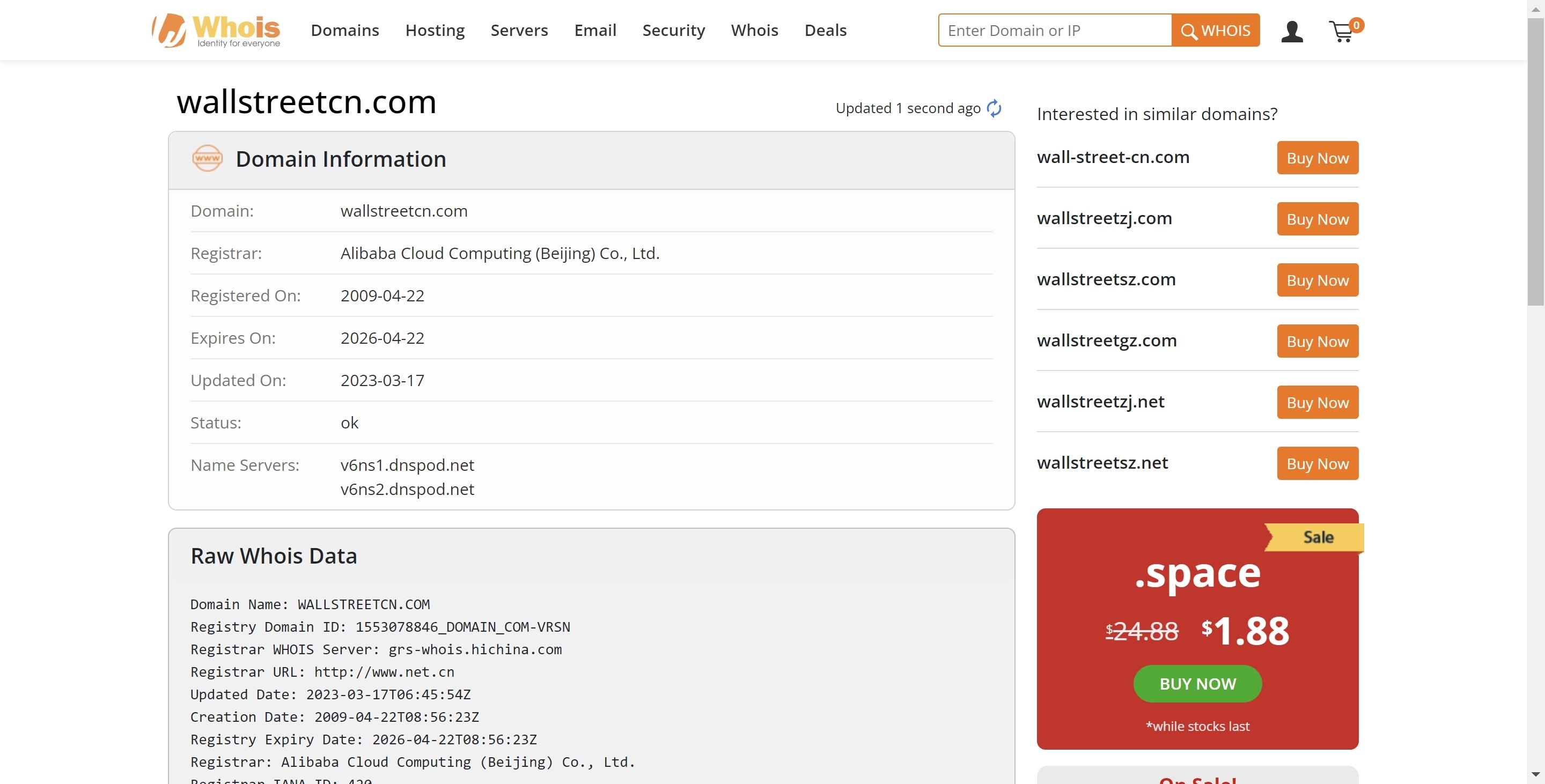
Task: Click the scrollbar down arrow
Action: [1535, 775]
